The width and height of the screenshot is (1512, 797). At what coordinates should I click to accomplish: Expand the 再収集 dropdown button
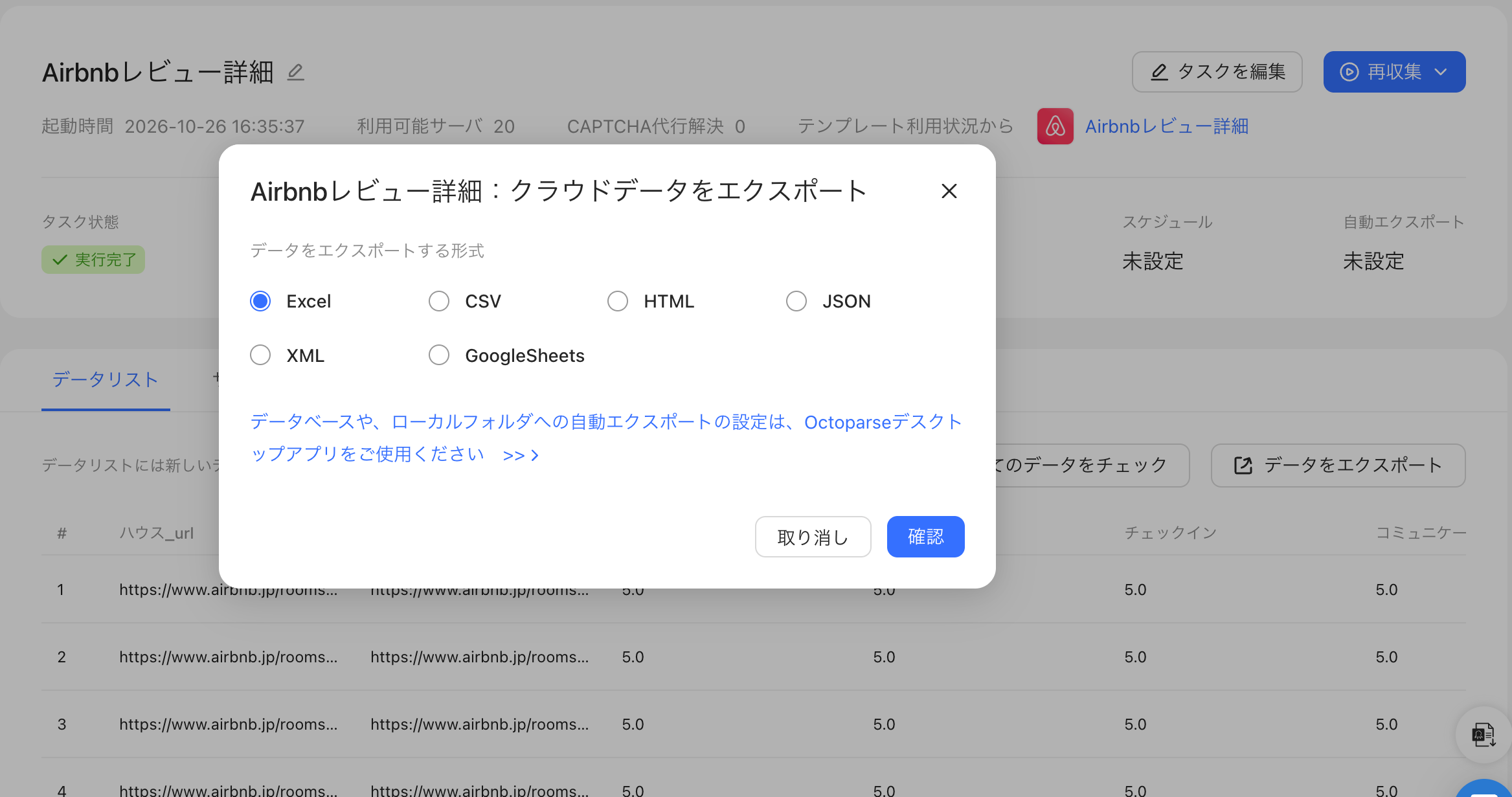click(1394, 72)
